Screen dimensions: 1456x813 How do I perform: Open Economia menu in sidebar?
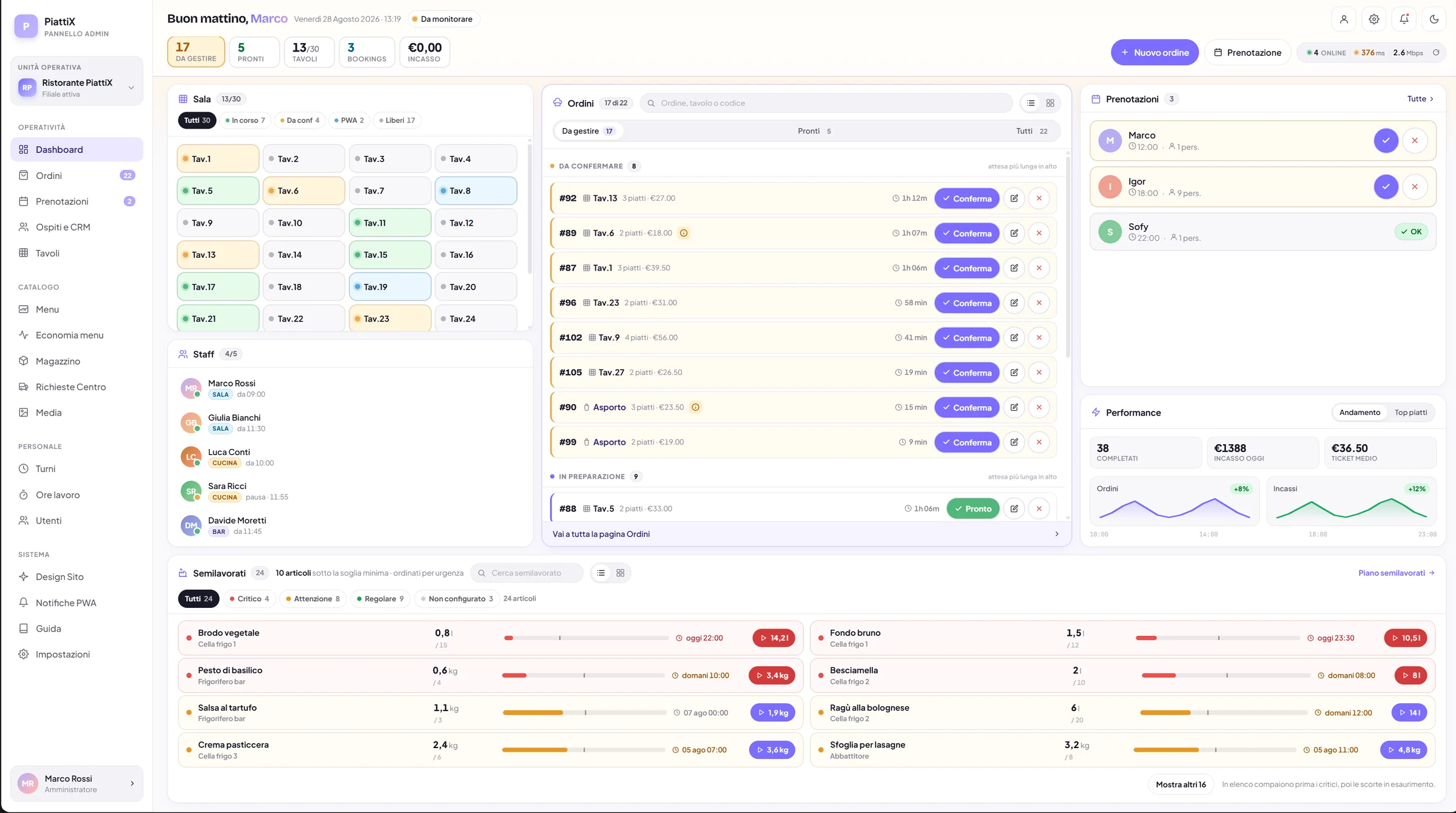click(x=76, y=335)
